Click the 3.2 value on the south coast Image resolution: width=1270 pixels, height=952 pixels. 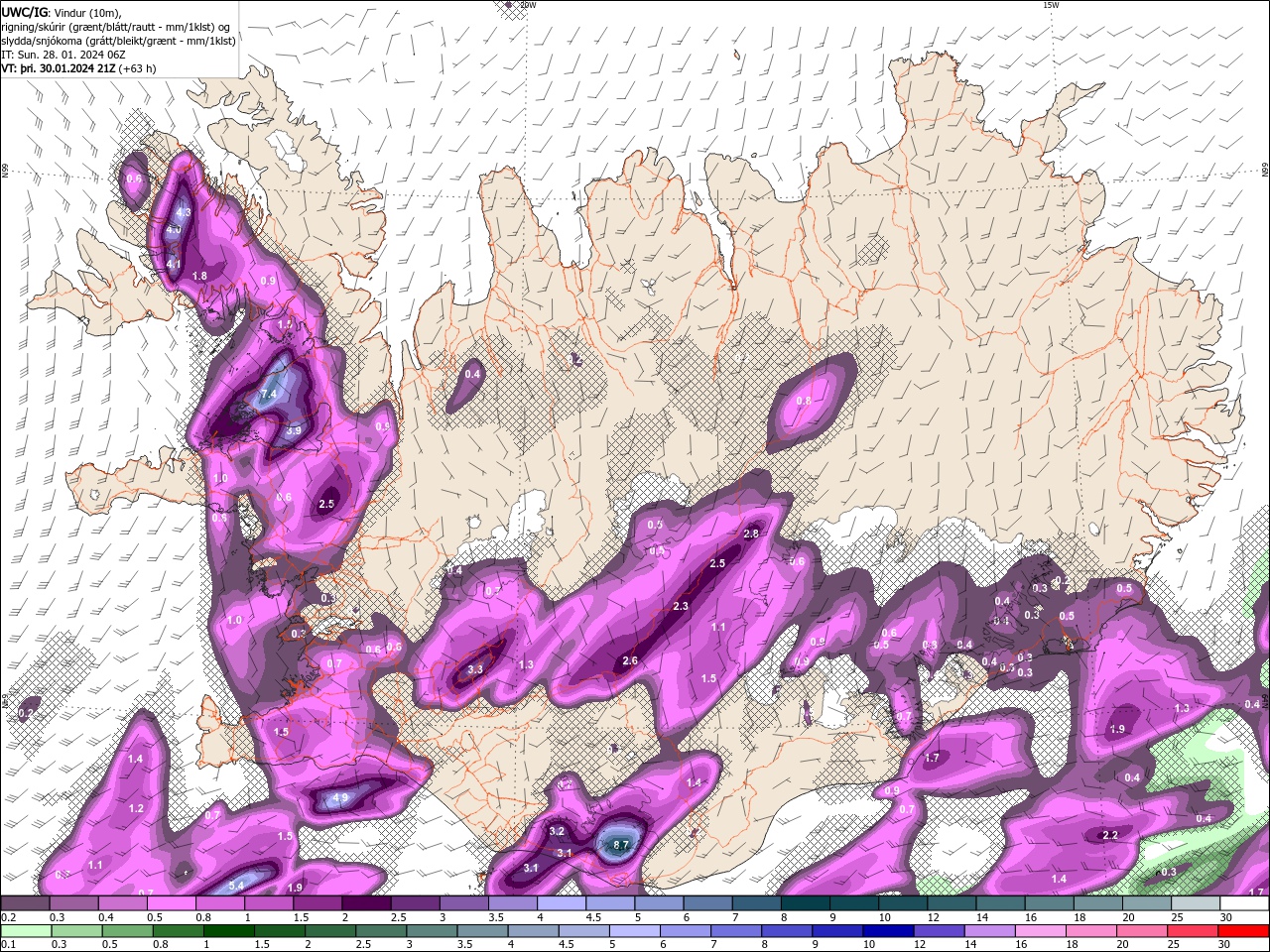557,831
